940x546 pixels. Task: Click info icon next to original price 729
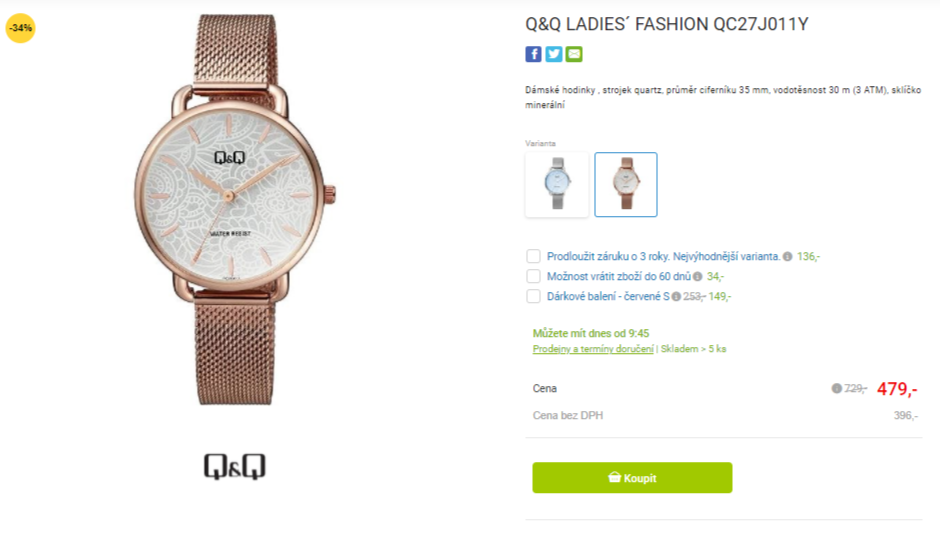click(x=836, y=388)
